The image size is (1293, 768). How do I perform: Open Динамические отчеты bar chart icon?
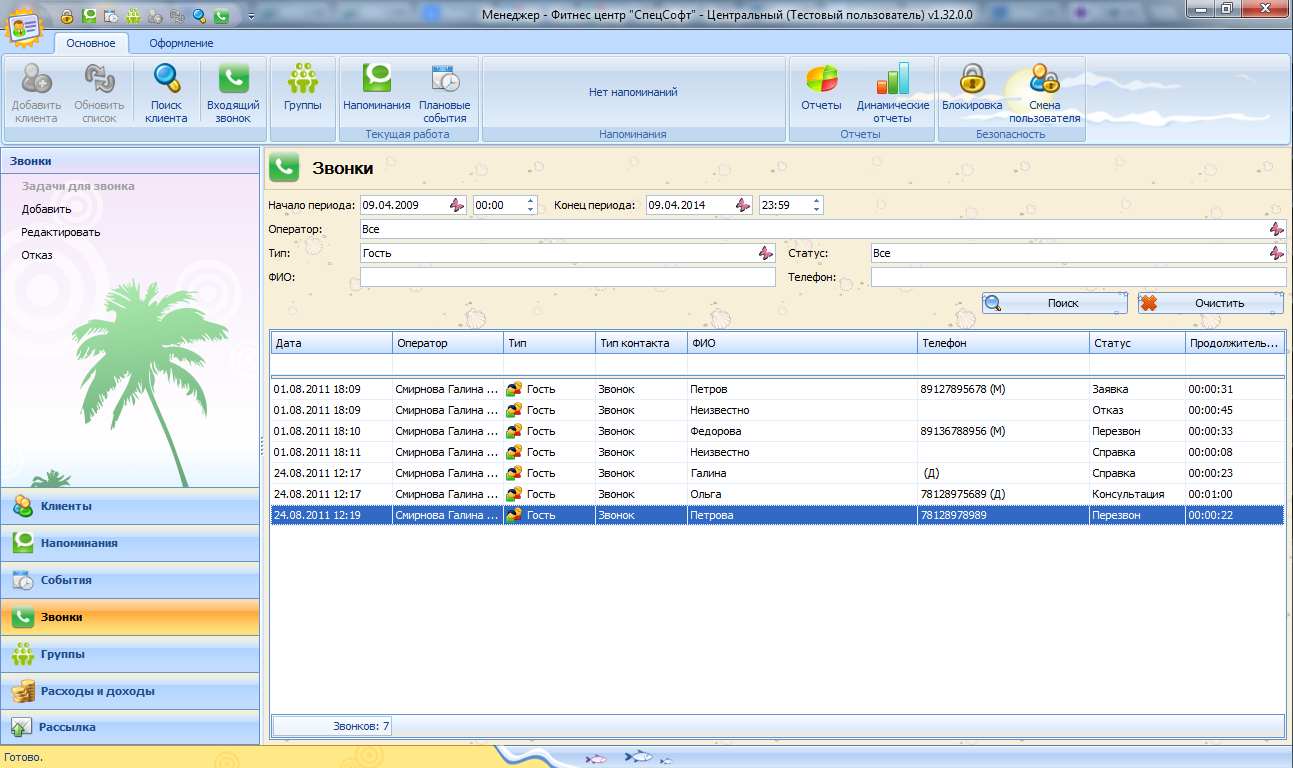click(892, 80)
